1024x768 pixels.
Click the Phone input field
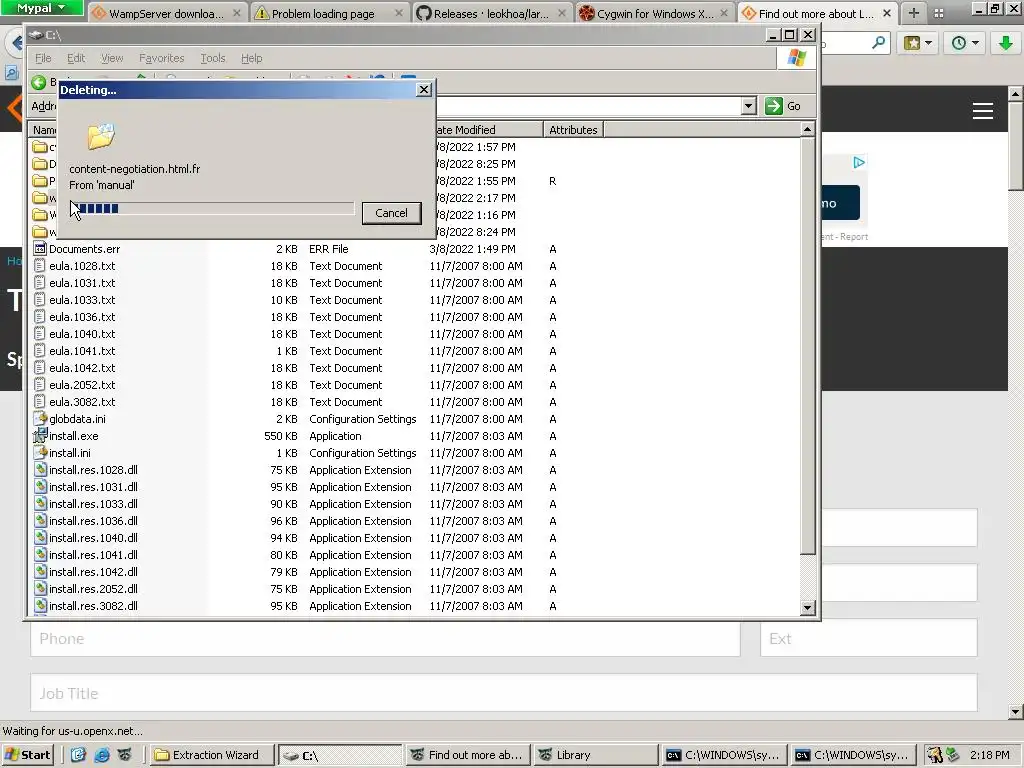pos(385,639)
